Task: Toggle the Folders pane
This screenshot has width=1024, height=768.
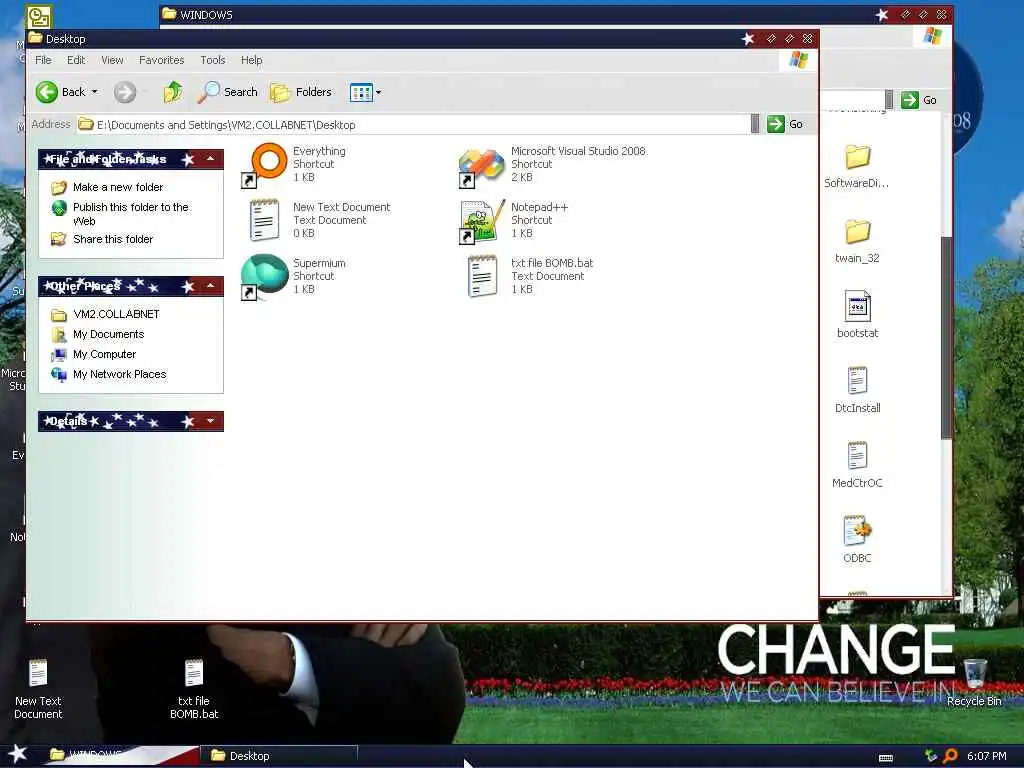Action: click(x=301, y=92)
